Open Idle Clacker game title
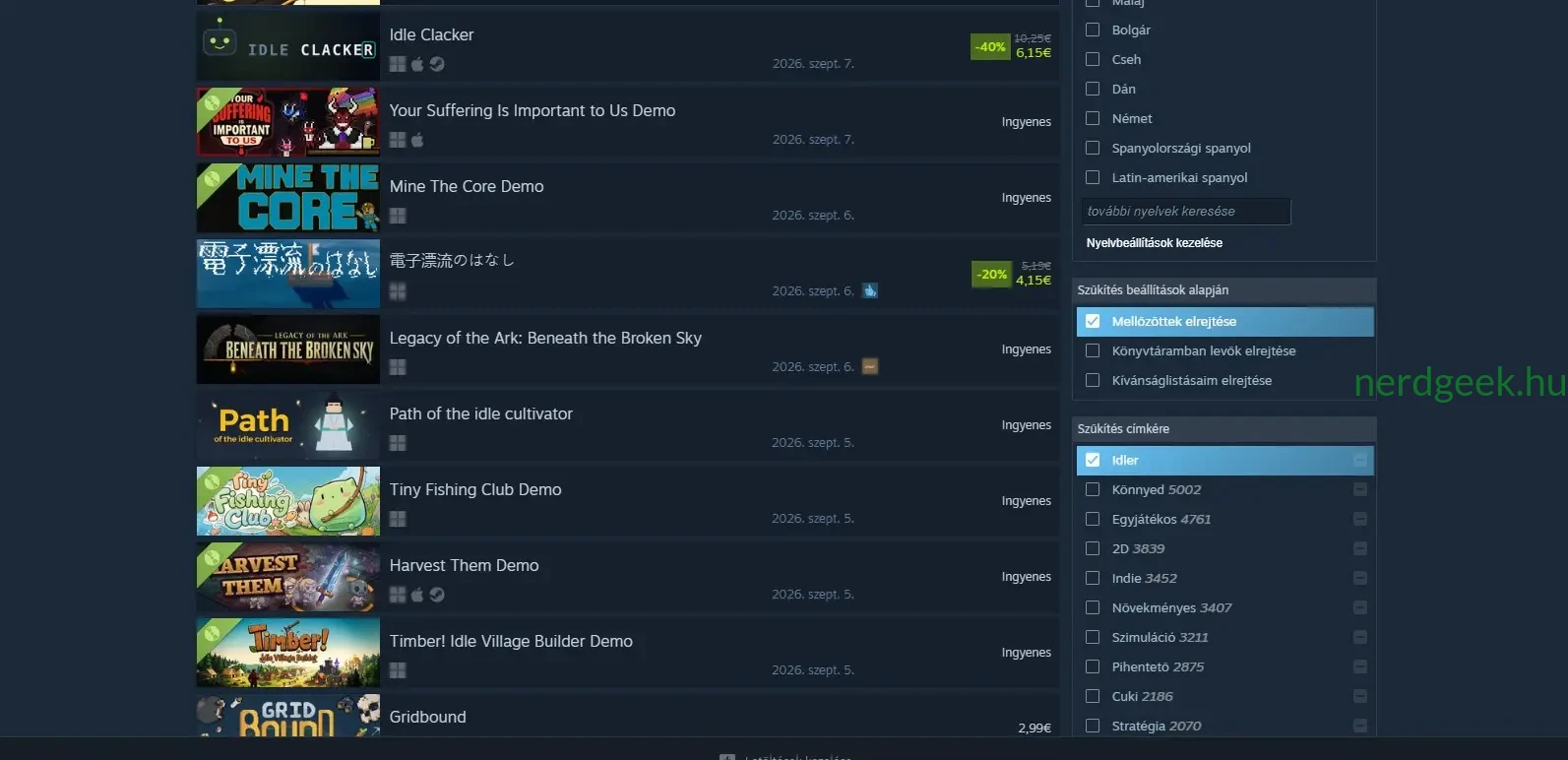 click(x=431, y=34)
